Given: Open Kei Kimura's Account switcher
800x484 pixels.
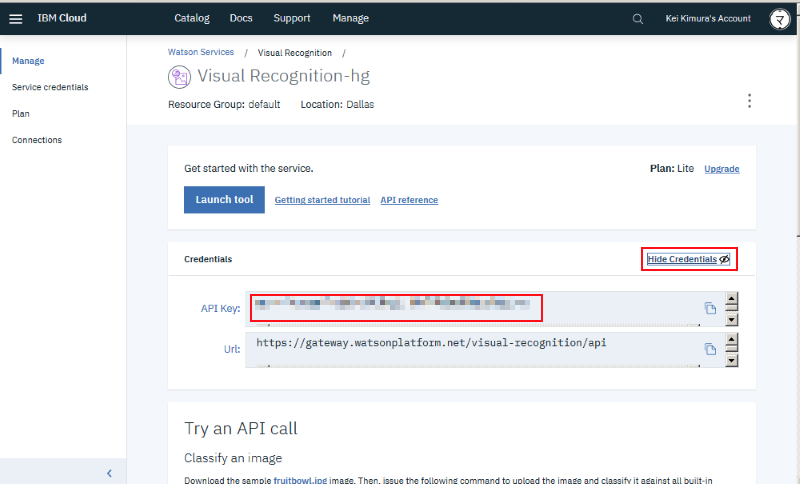Looking at the screenshot, I should pyautogui.click(x=708, y=19).
